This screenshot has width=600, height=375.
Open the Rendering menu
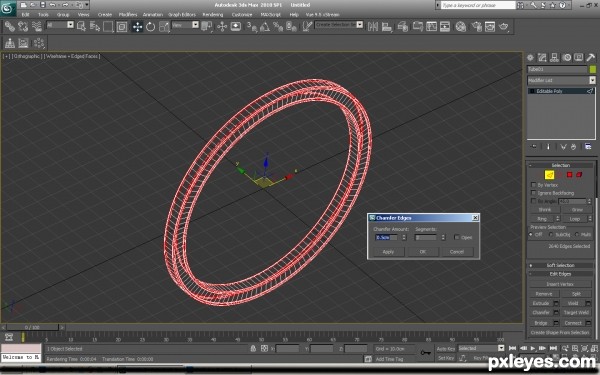tap(213, 15)
